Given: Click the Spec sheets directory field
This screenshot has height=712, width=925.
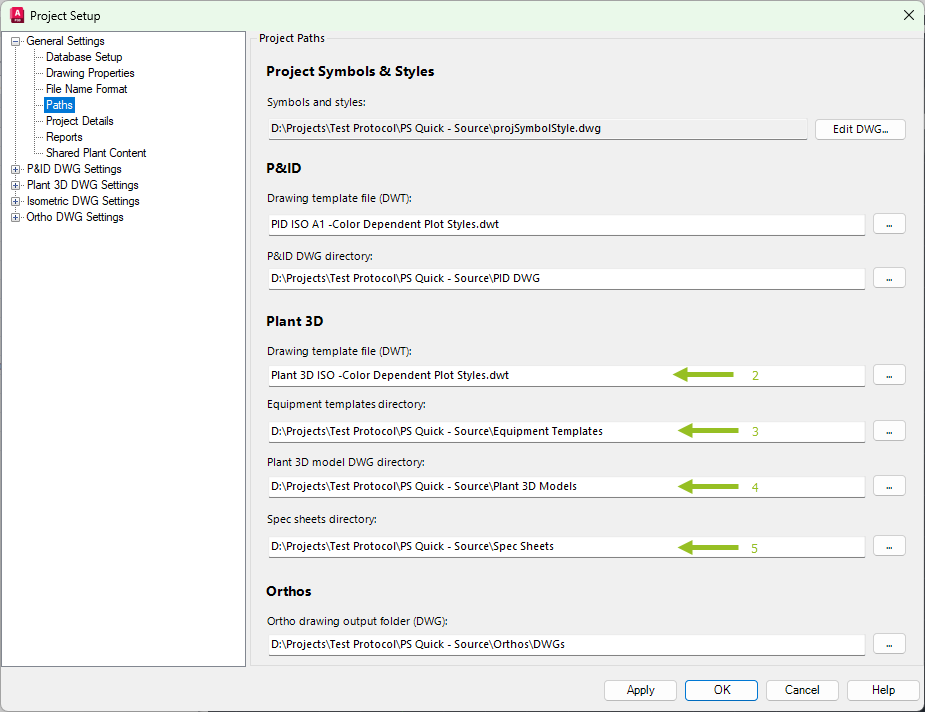Looking at the screenshot, I should click(x=566, y=547).
